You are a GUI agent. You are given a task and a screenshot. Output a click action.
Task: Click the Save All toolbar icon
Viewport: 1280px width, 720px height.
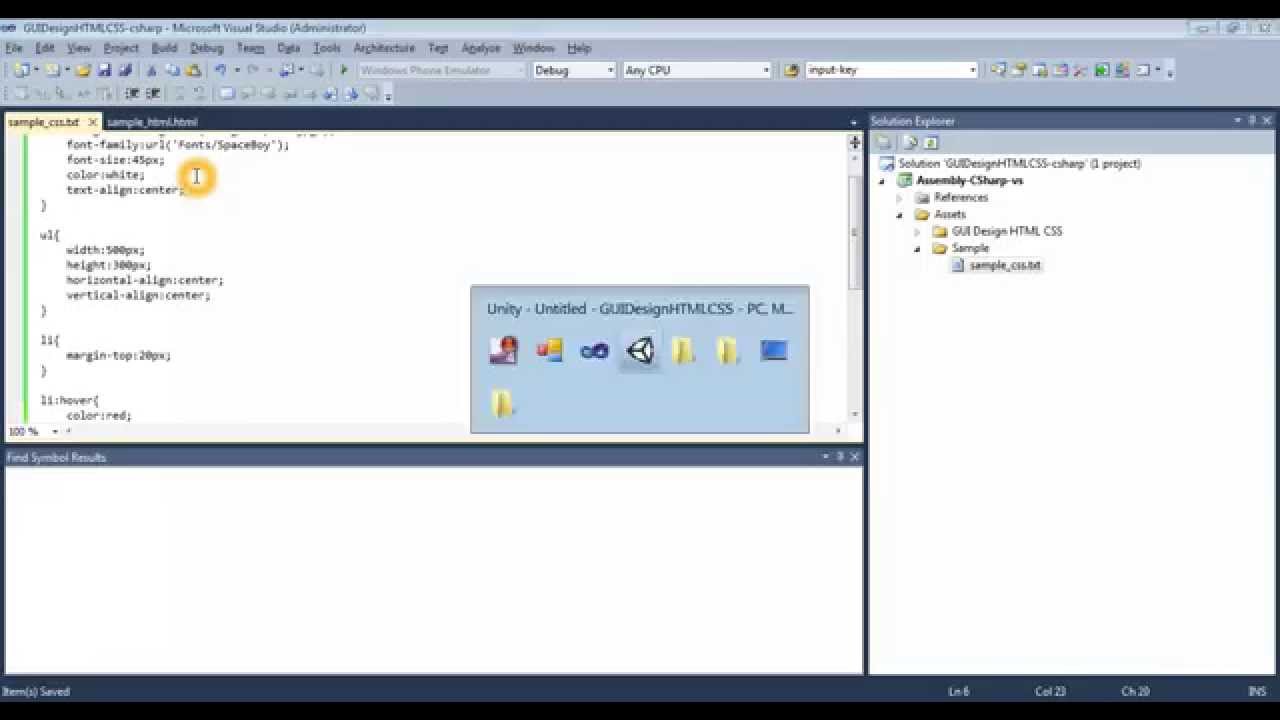click(x=125, y=70)
